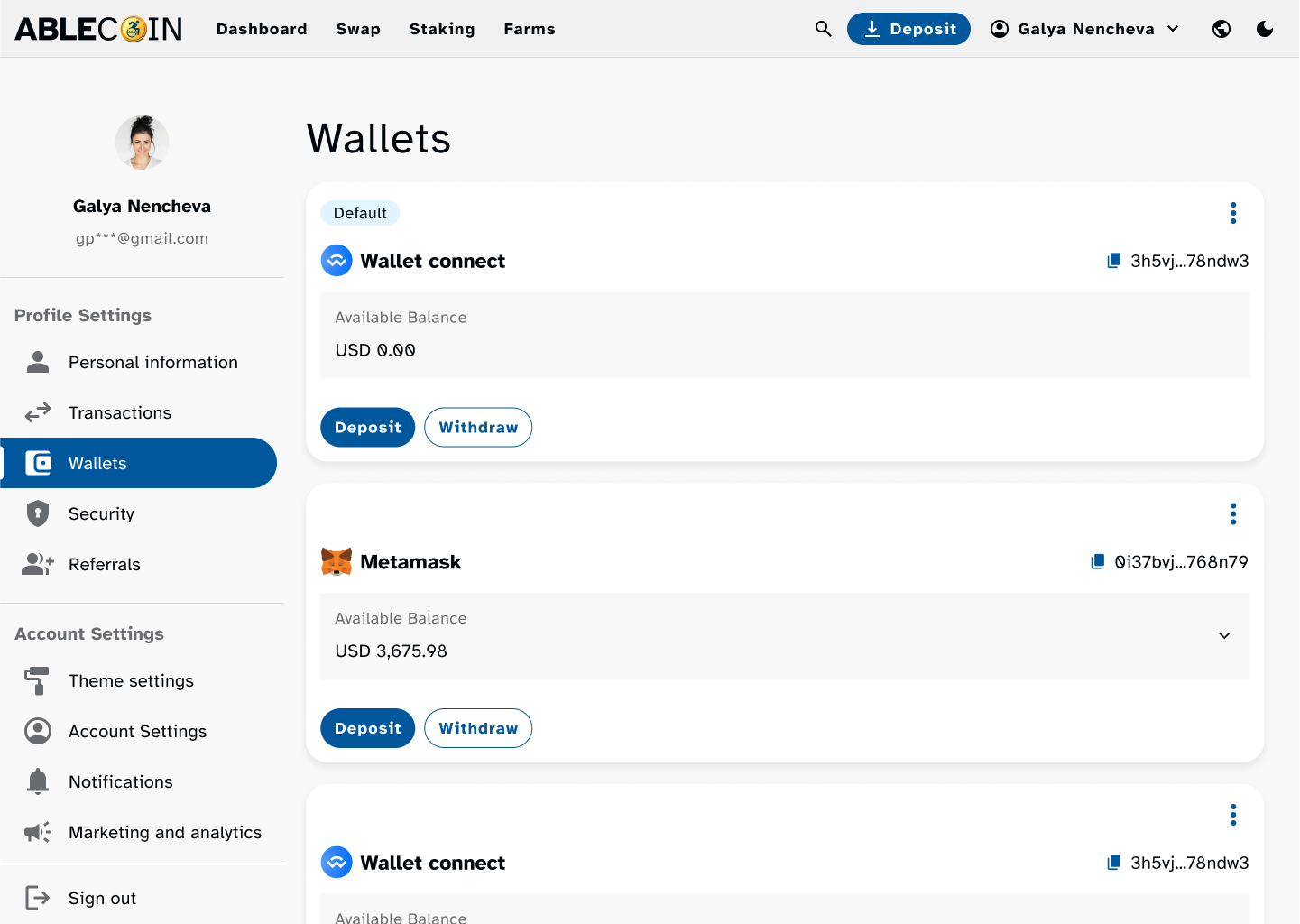Viewport: 1300px width, 924px height.
Task: Withdraw from the Metamask wallet
Action: point(478,728)
